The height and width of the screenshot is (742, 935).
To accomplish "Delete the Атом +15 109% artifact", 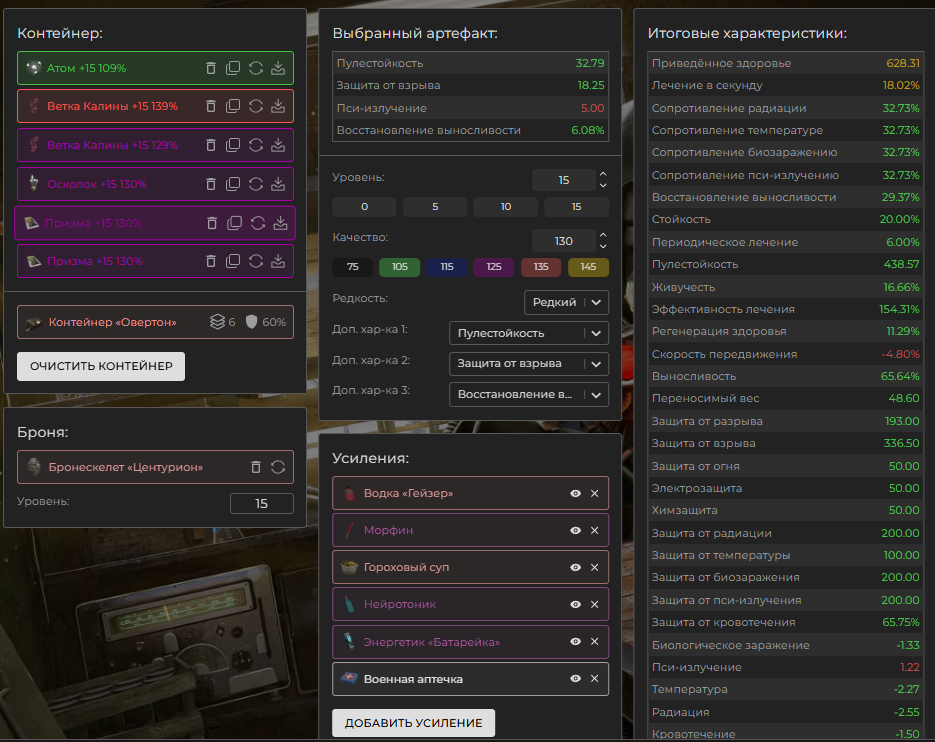I will pos(210,68).
